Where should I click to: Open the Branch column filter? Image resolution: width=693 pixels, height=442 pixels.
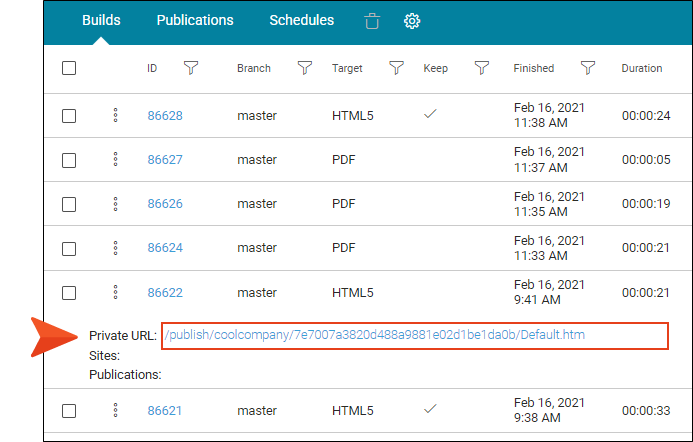point(305,68)
